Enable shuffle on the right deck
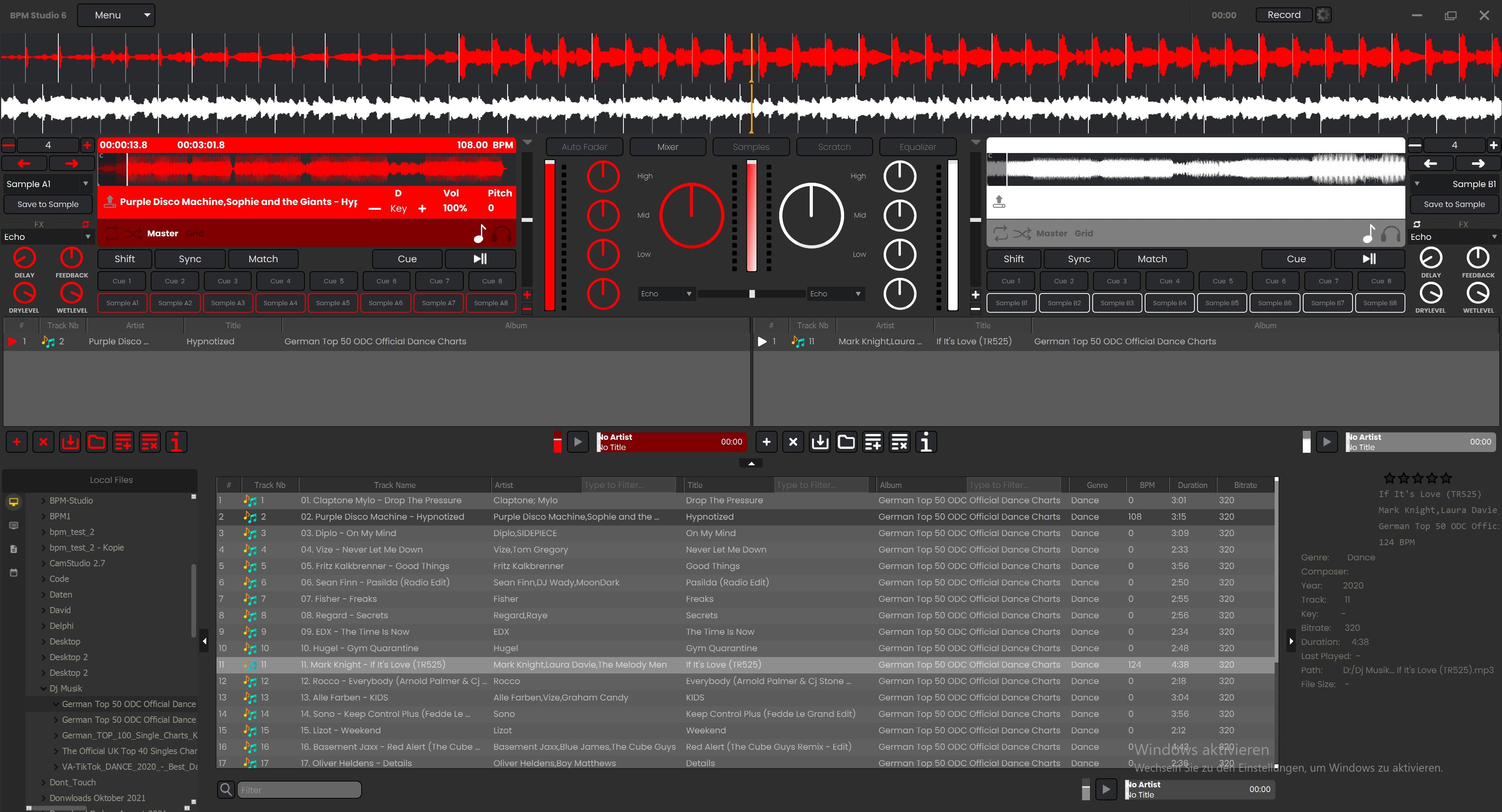 1023,233
